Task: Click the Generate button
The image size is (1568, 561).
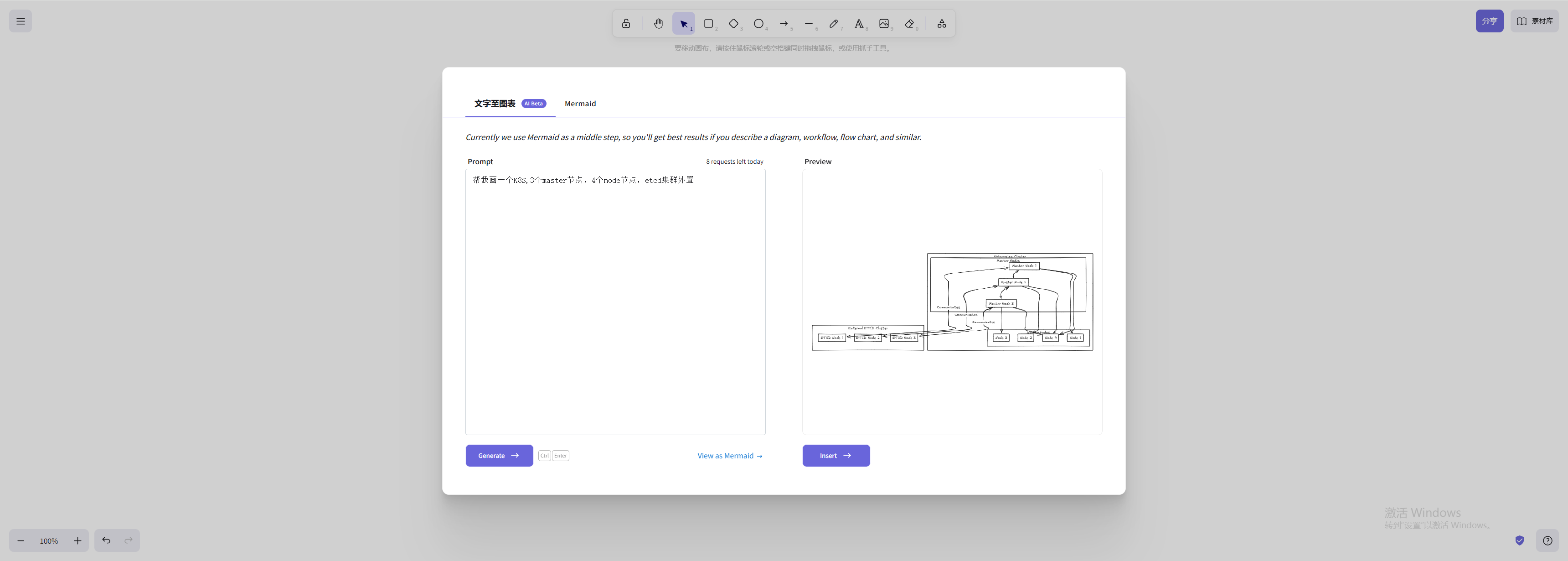Action: tap(499, 456)
